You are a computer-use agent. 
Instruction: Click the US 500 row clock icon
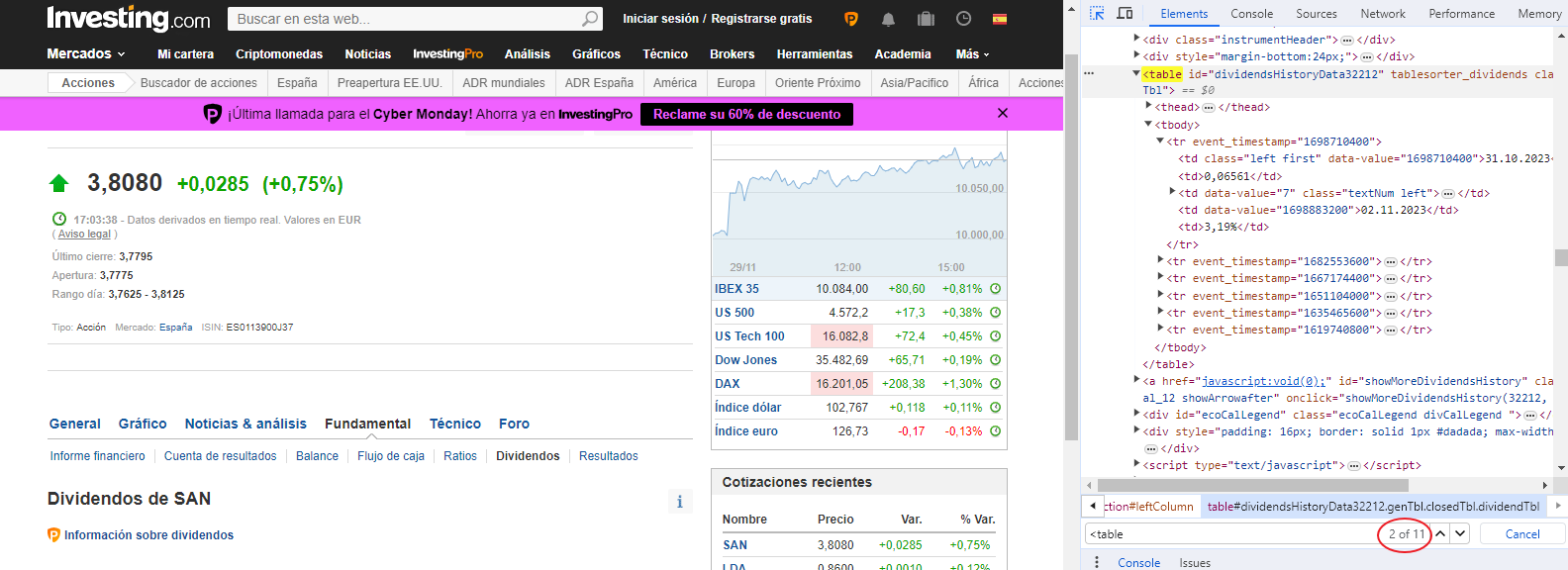996,313
